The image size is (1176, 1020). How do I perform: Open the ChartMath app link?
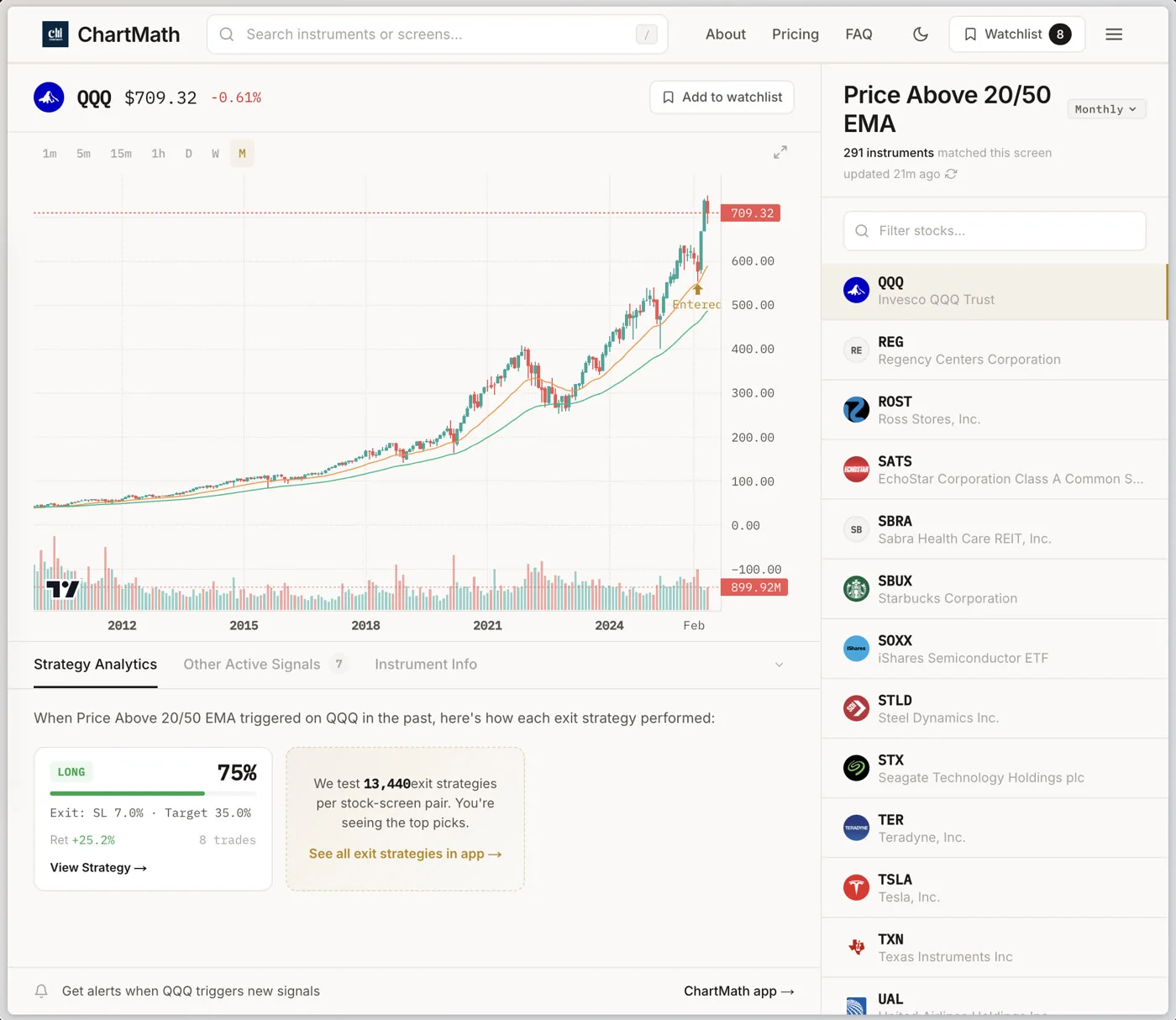[739, 991]
